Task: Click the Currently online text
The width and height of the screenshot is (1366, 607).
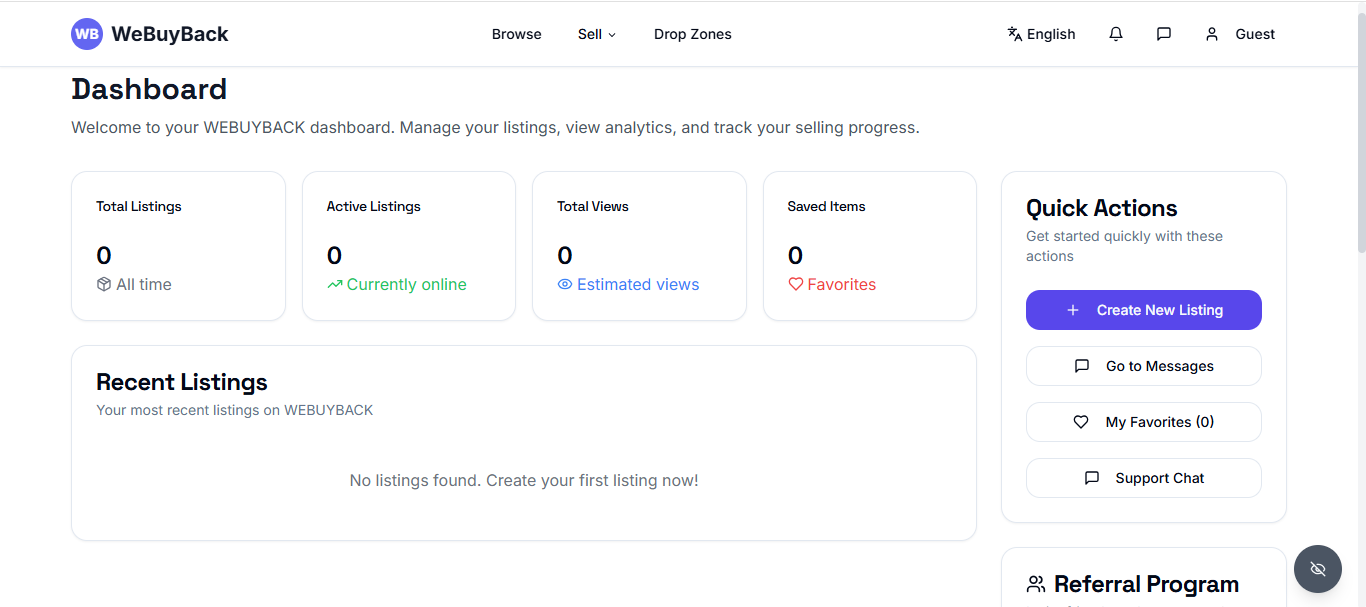Action: pyautogui.click(x=407, y=284)
